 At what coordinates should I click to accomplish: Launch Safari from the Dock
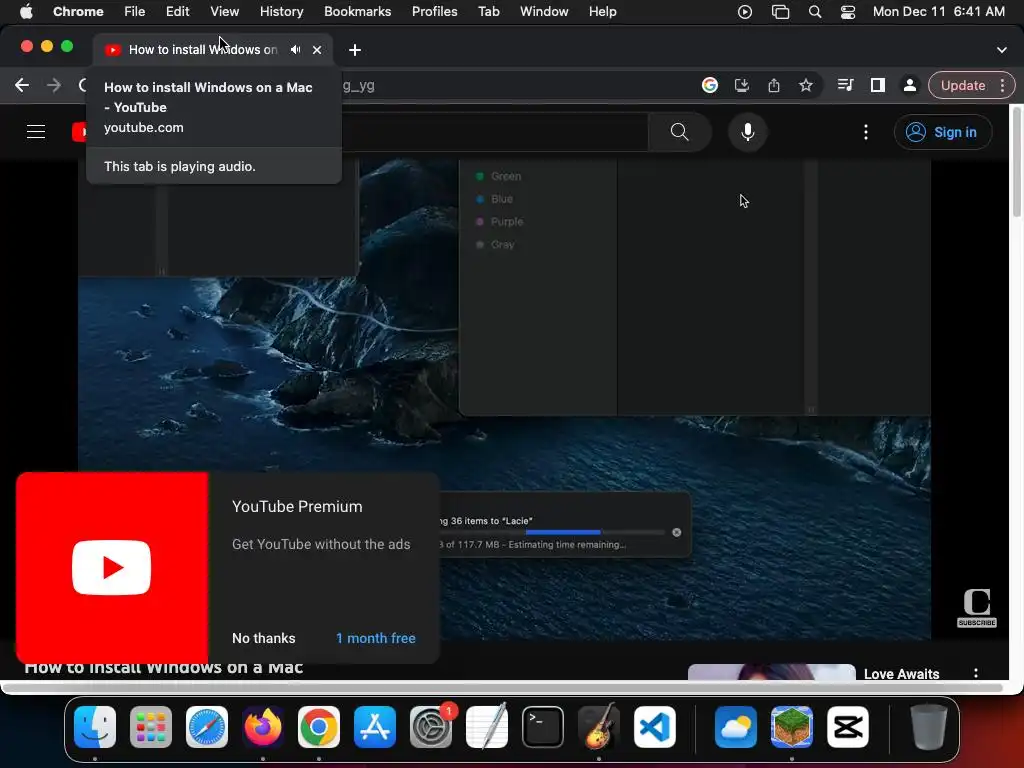coord(207,727)
